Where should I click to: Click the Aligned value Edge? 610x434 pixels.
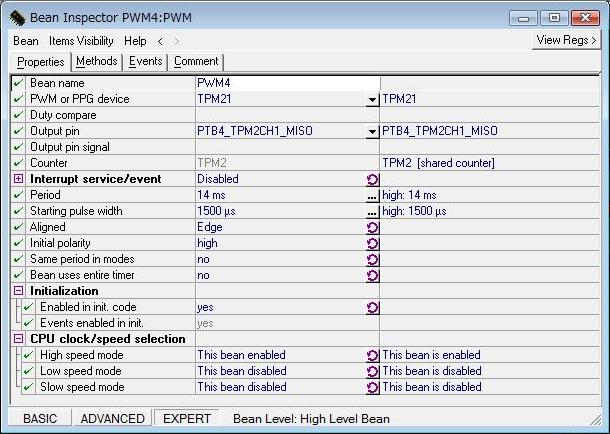coord(210,227)
